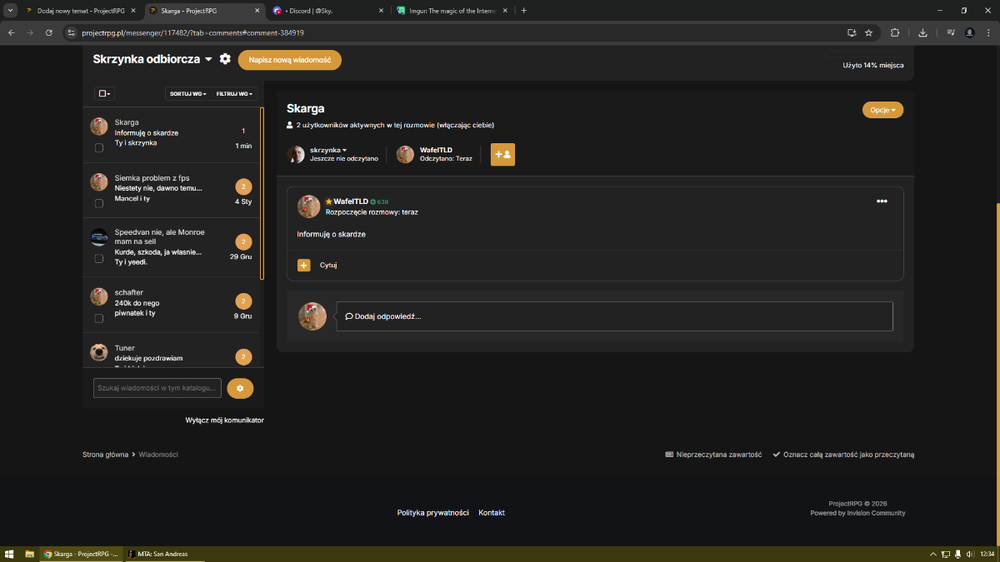Tick the checkbox for the schafter conversation

[99, 318]
